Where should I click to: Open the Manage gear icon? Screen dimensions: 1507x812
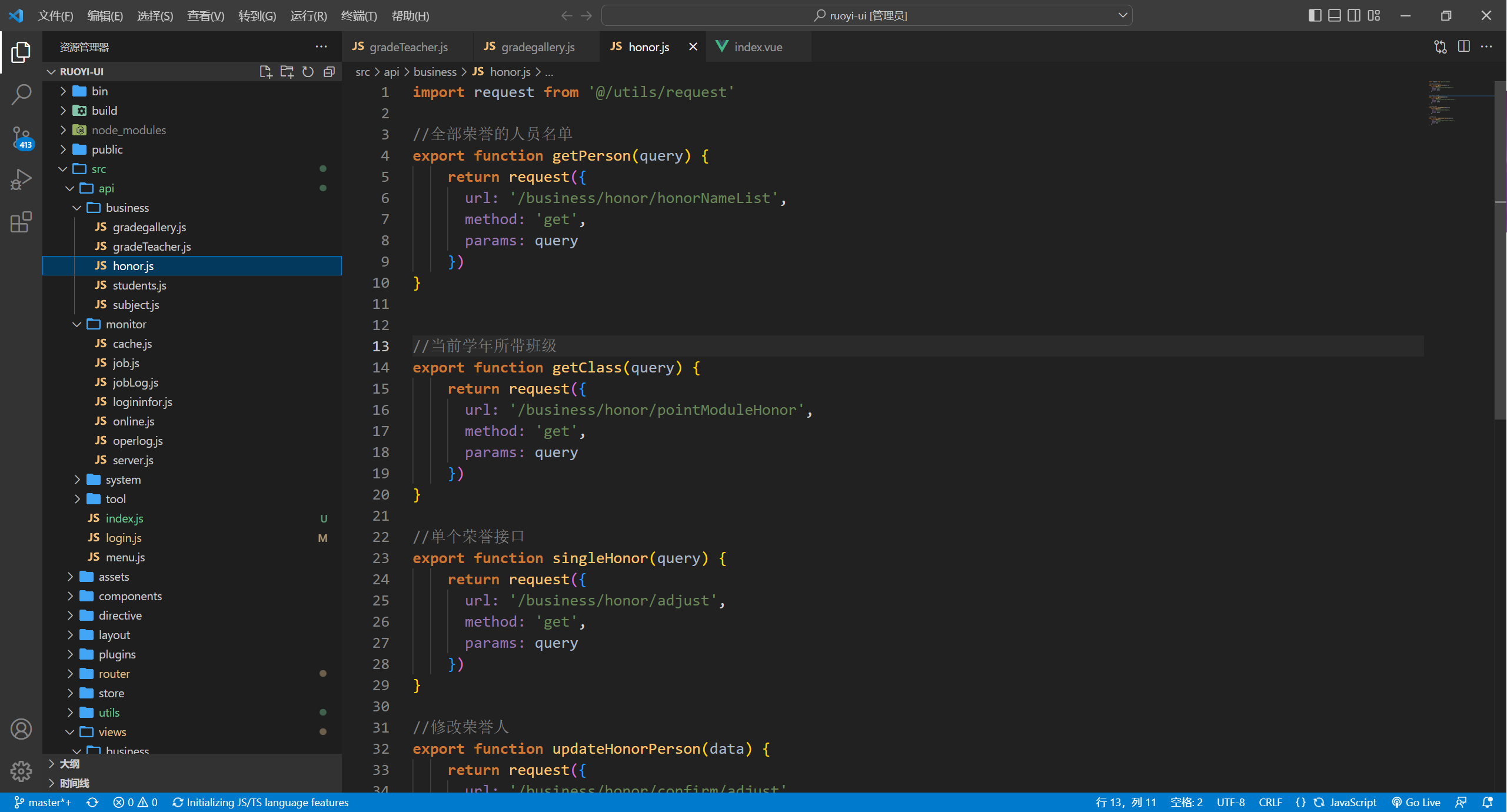pos(21,771)
